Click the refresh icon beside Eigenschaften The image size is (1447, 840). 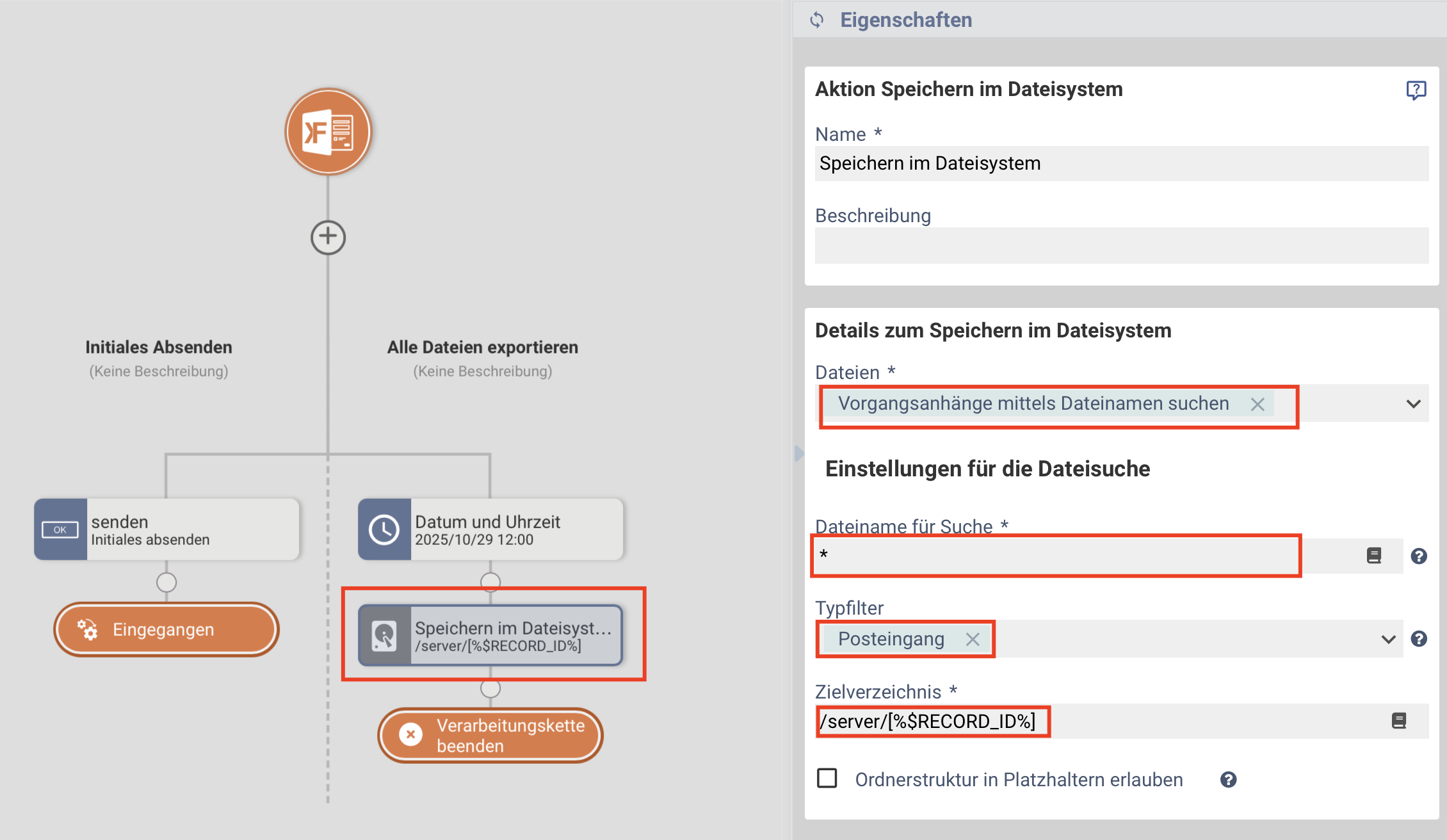pyautogui.click(x=817, y=20)
